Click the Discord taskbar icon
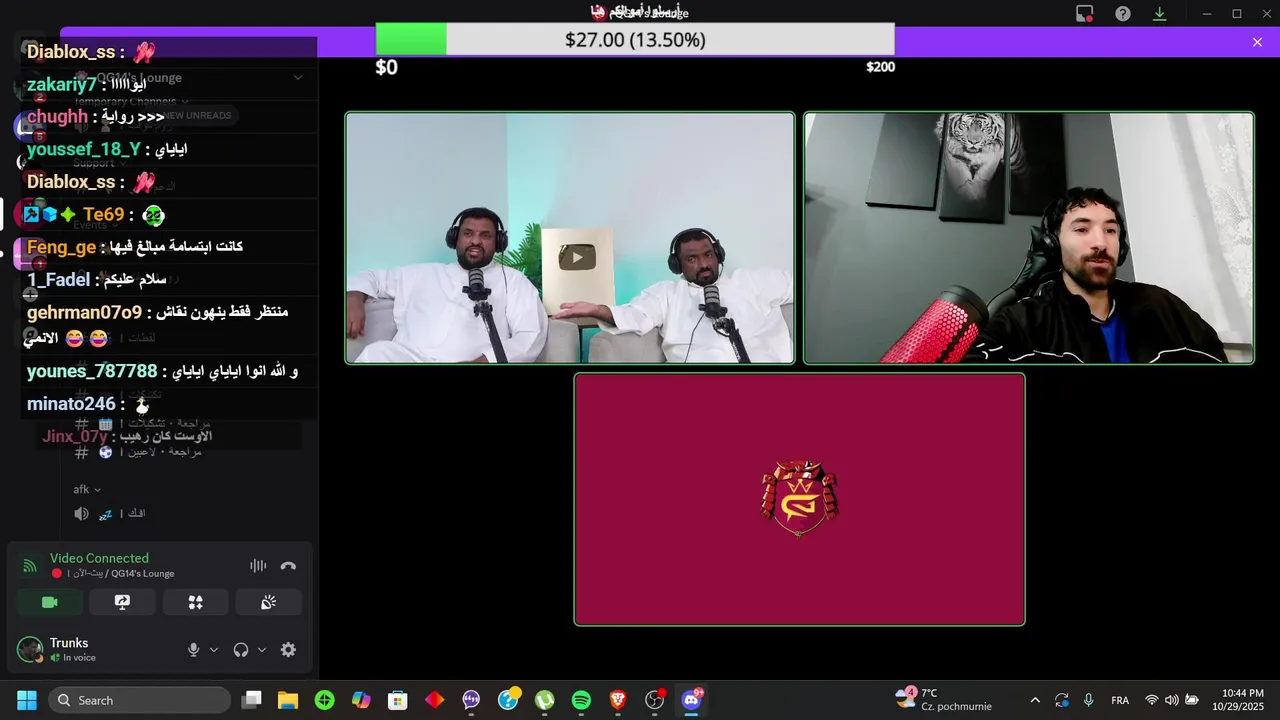Image resolution: width=1280 pixels, height=720 pixels. [x=691, y=700]
